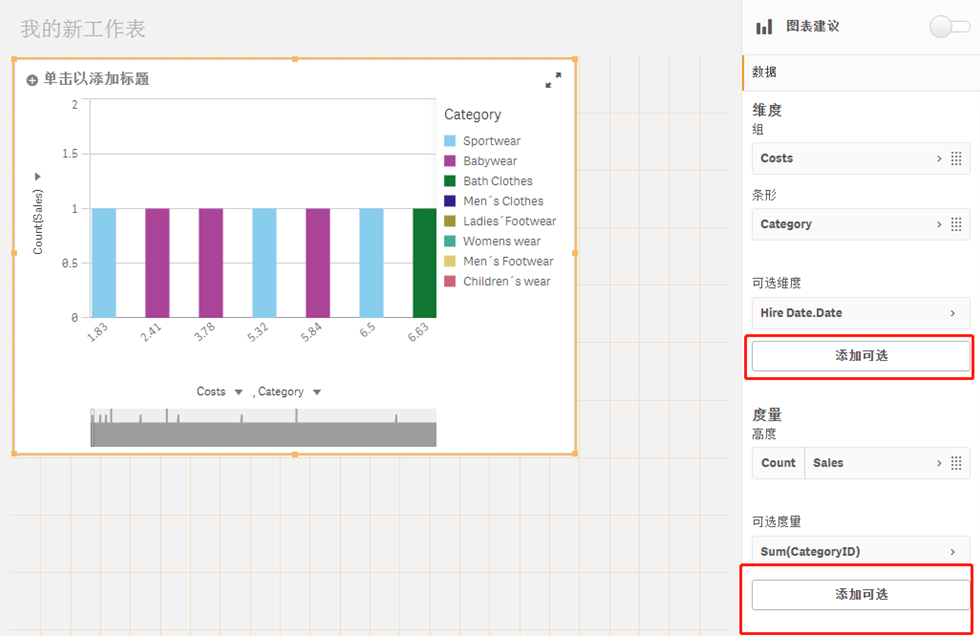Click the sheet title 我的新工作表
This screenshot has height=637, width=980.
(82, 29)
